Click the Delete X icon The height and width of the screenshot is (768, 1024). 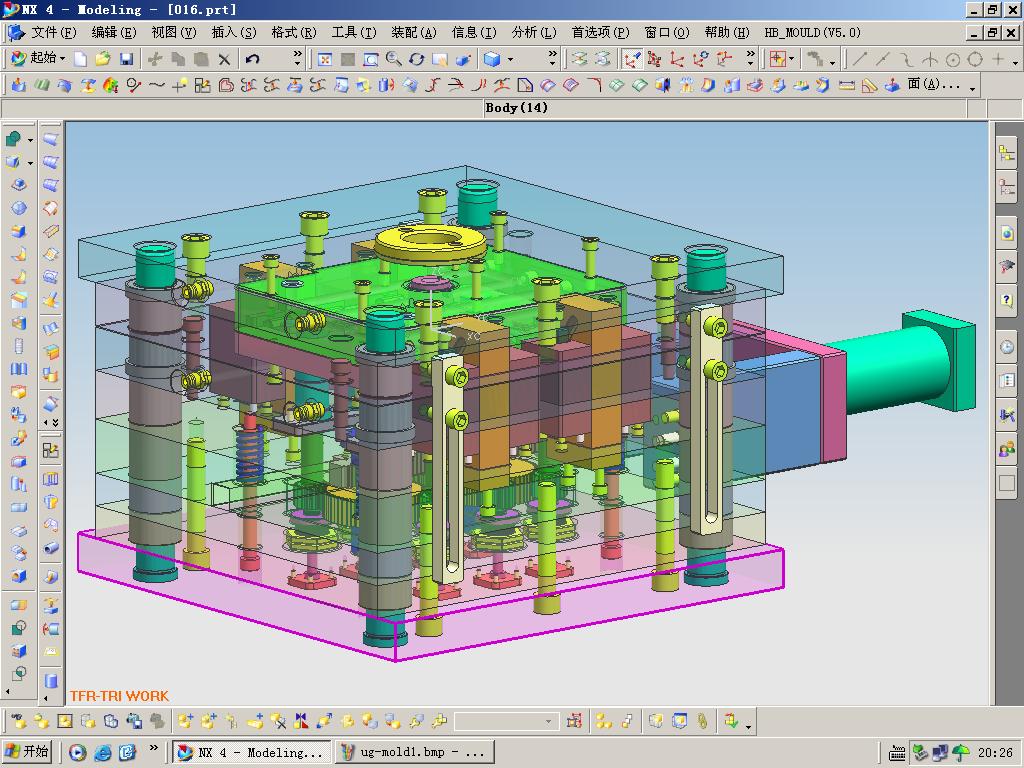point(224,59)
